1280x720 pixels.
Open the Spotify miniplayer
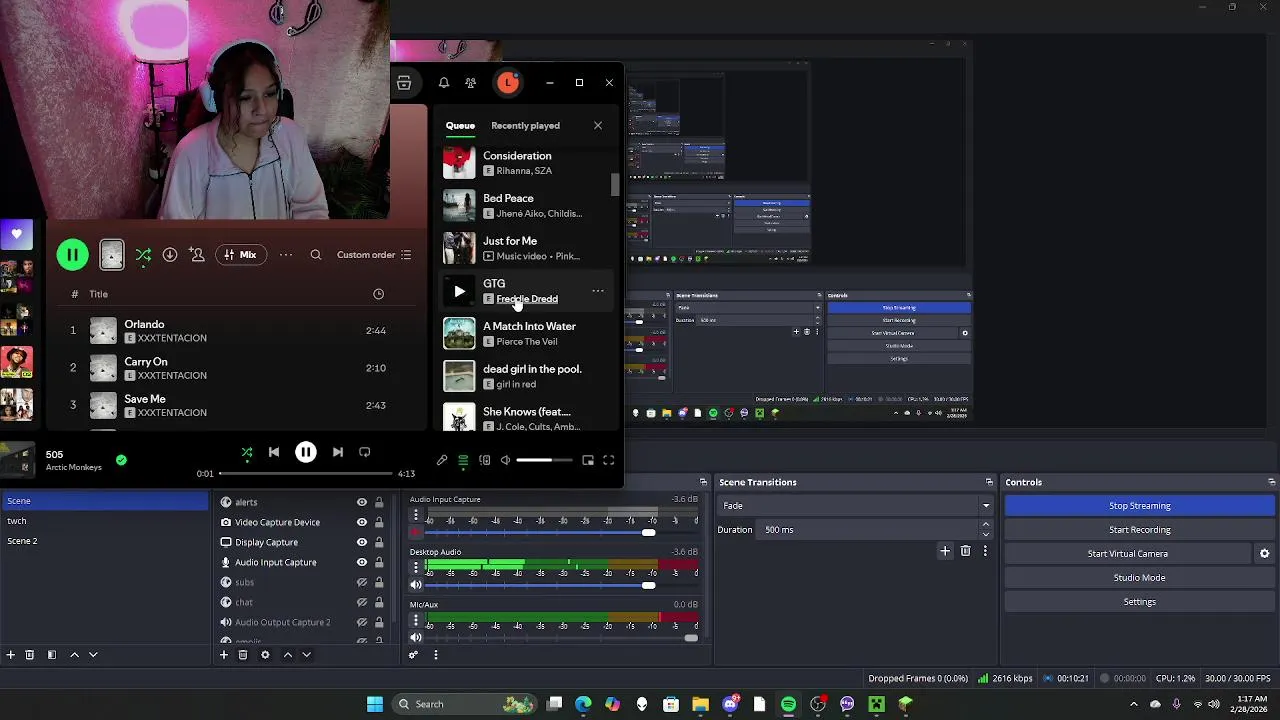click(588, 461)
